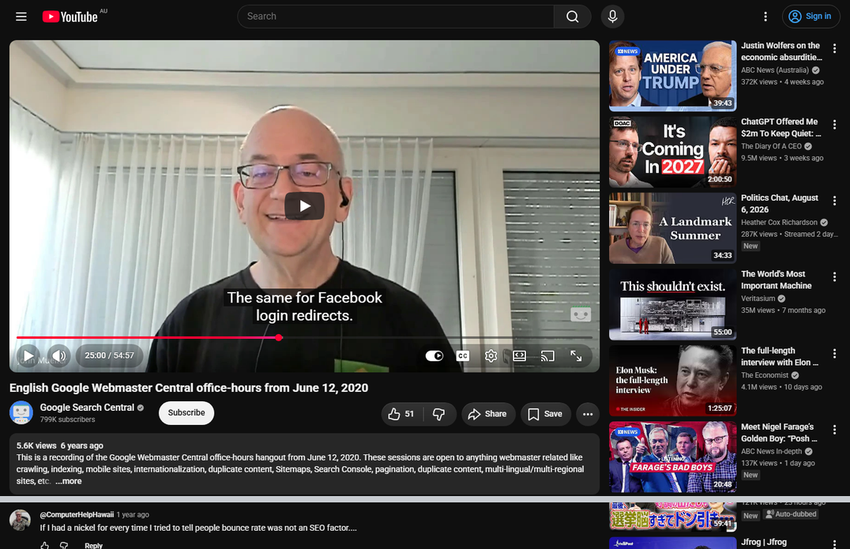Like the video with thumbs up
This screenshot has height=549, width=850.
coord(402,414)
